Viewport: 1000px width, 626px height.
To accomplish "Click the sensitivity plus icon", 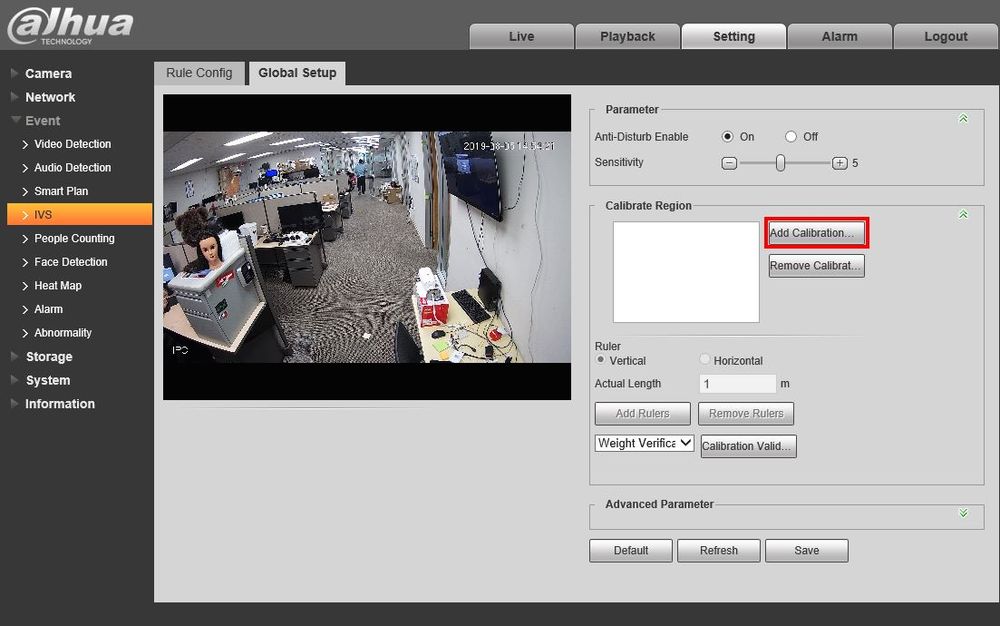I will tap(840, 163).
